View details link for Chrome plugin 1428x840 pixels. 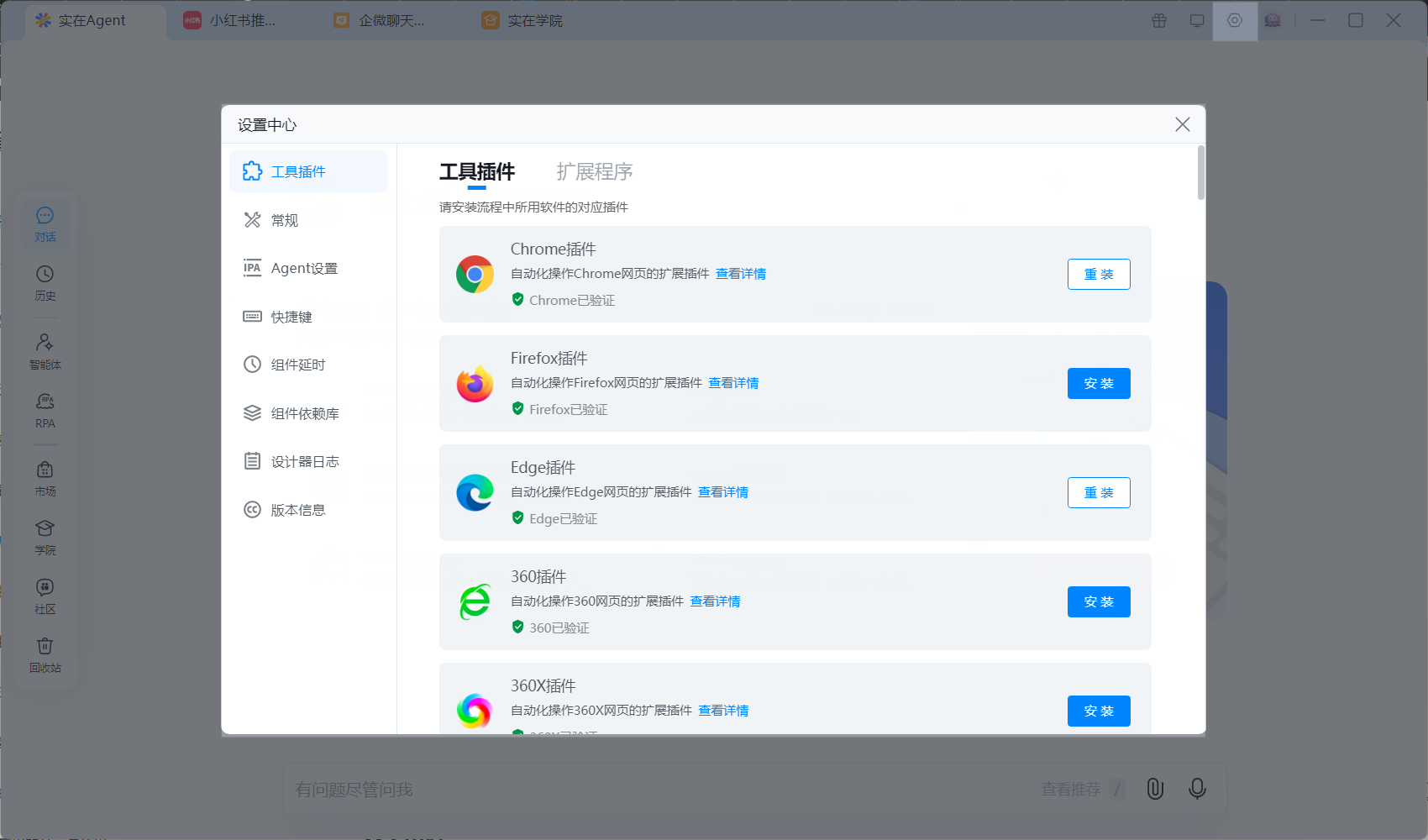(x=741, y=274)
